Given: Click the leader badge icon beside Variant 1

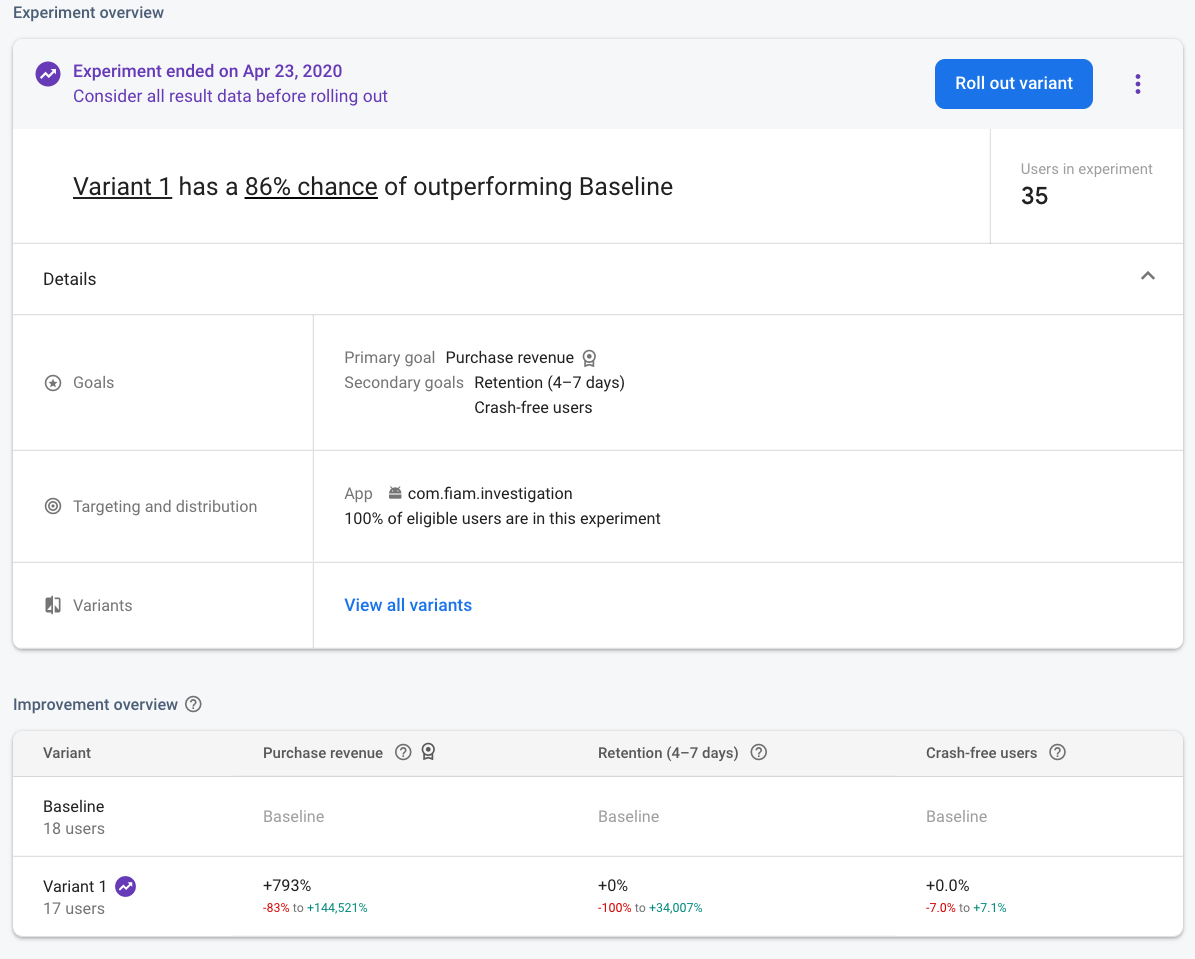Looking at the screenshot, I should pos(126,886).
